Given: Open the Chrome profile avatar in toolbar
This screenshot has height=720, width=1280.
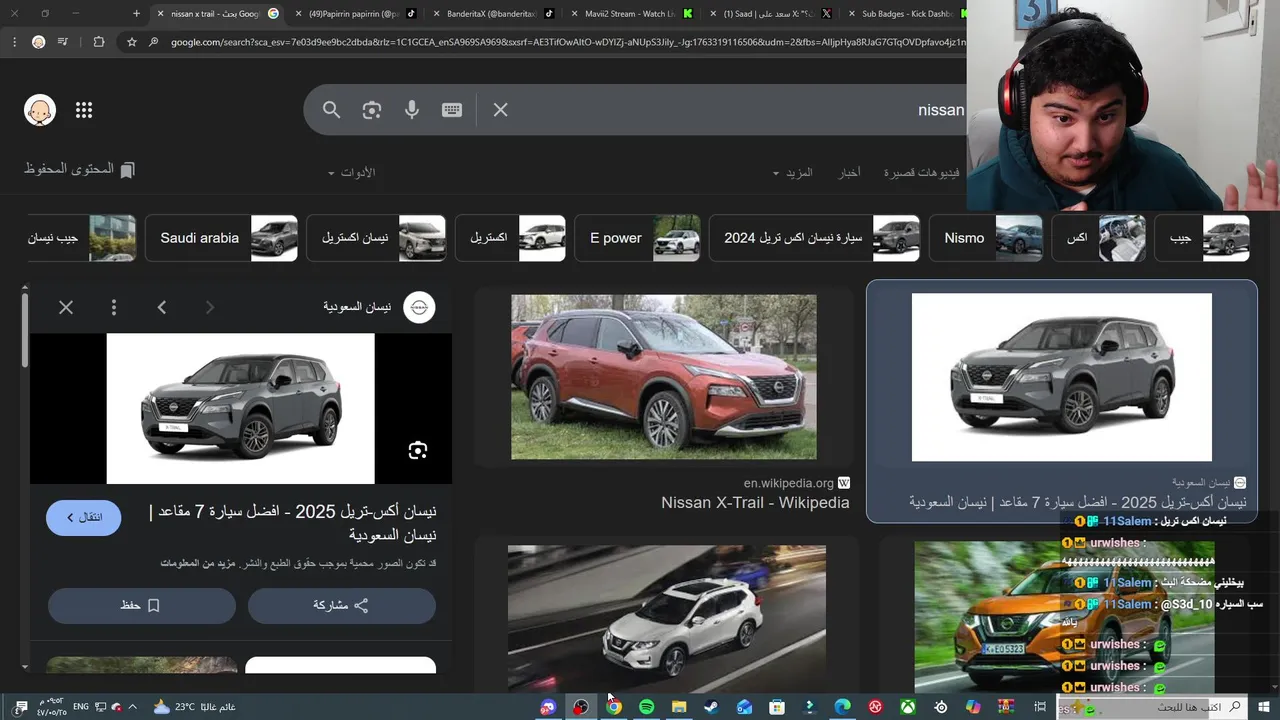Looking at the screenshot, I should point(38,42).
